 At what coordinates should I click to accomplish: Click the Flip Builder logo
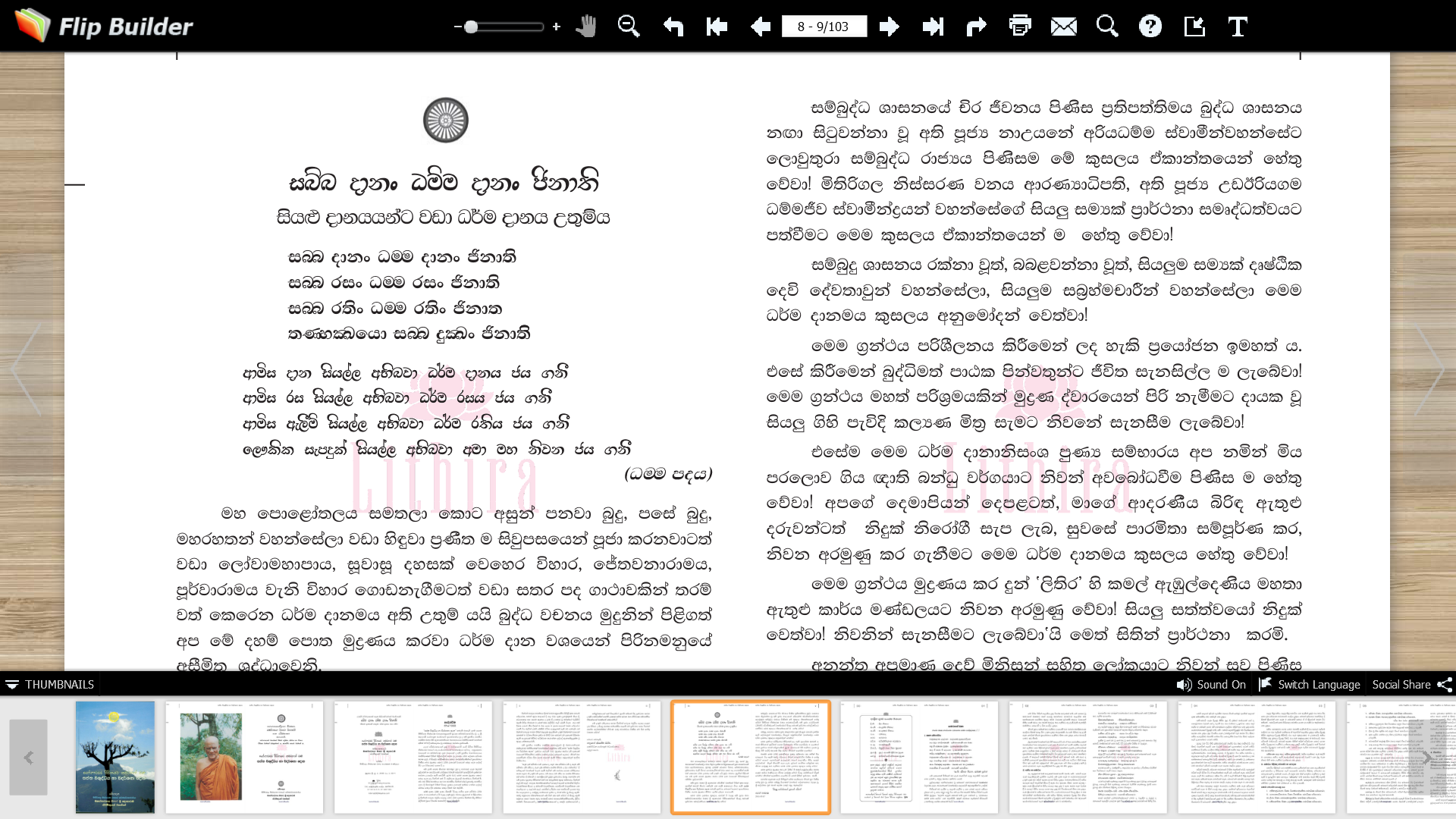105,26
